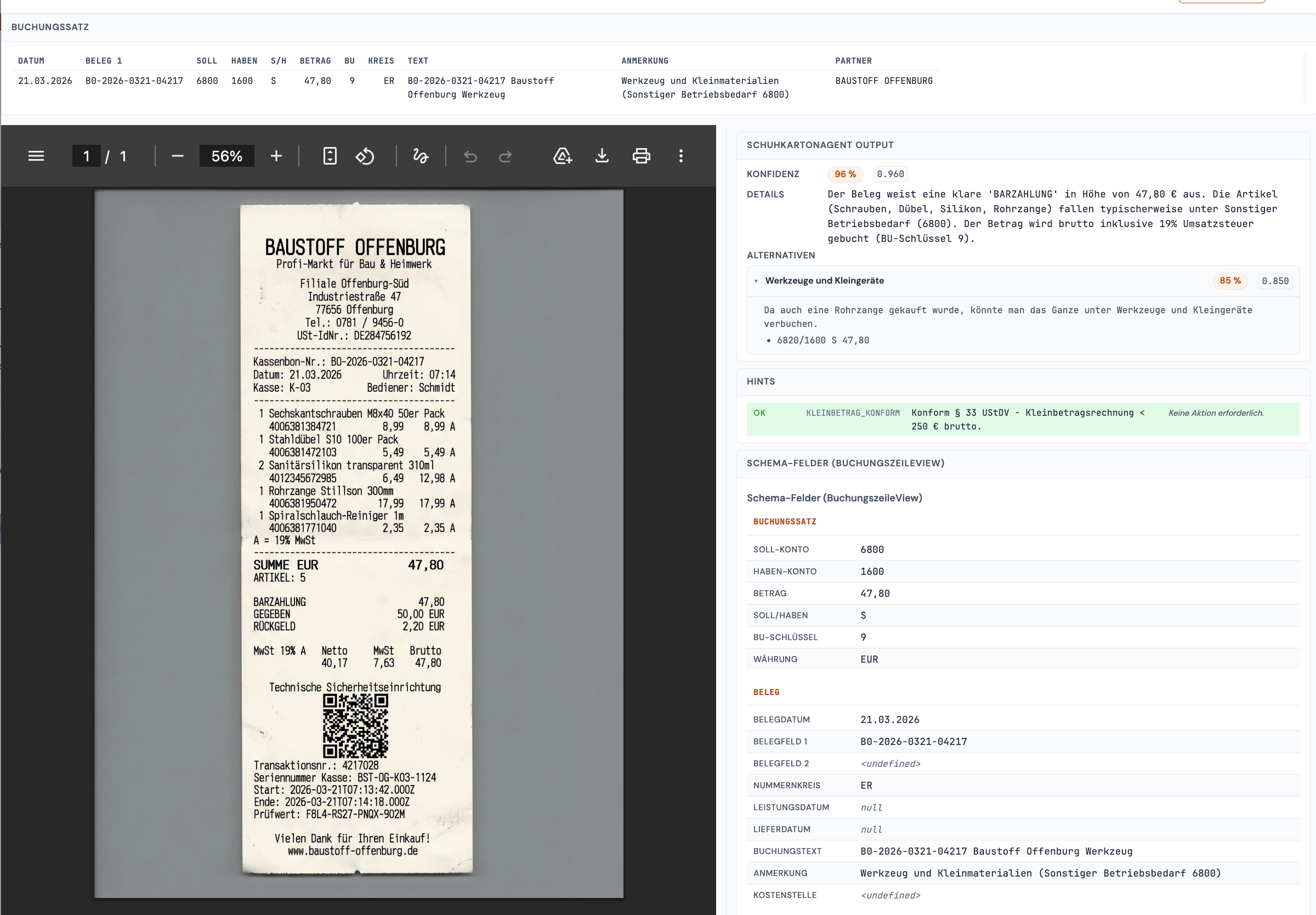
Task: Click the Kreis ER table cell
Action: (389, 81)
